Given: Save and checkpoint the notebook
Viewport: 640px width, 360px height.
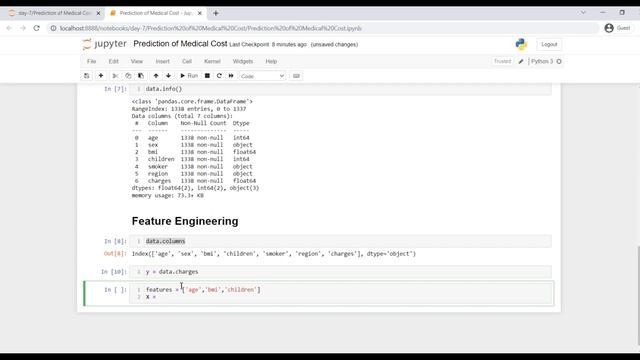Looking at the screenshot, I should (87, 76).
